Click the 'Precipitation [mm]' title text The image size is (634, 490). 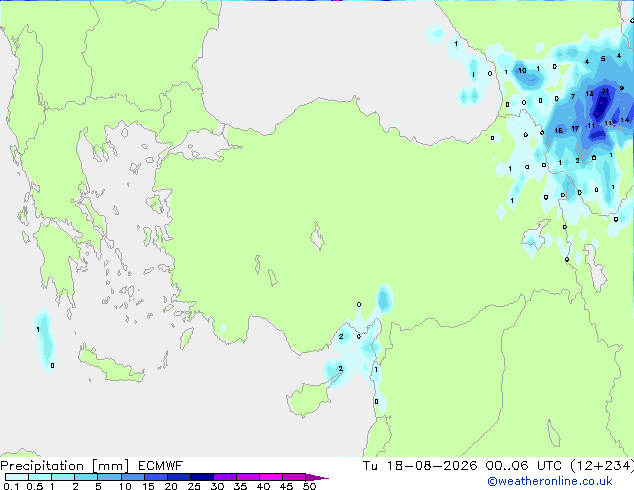point(65,466)
